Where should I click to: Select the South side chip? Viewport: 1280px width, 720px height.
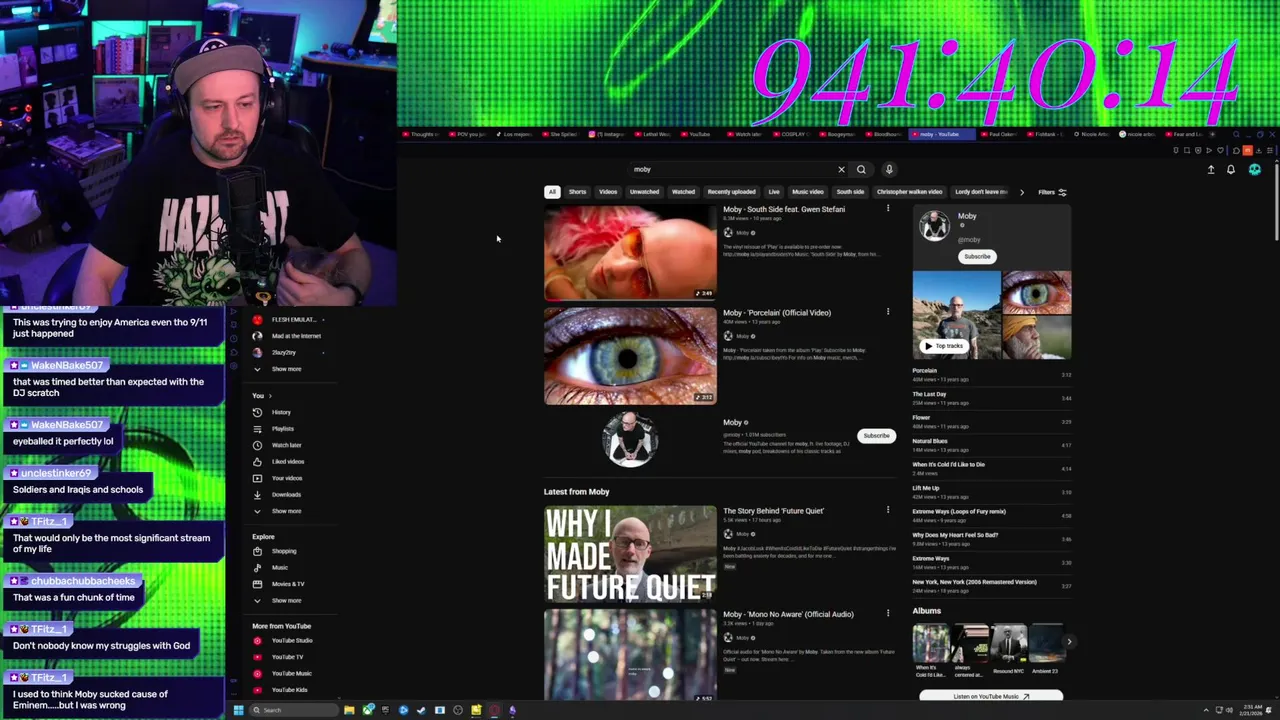click(x=850, y=192)
